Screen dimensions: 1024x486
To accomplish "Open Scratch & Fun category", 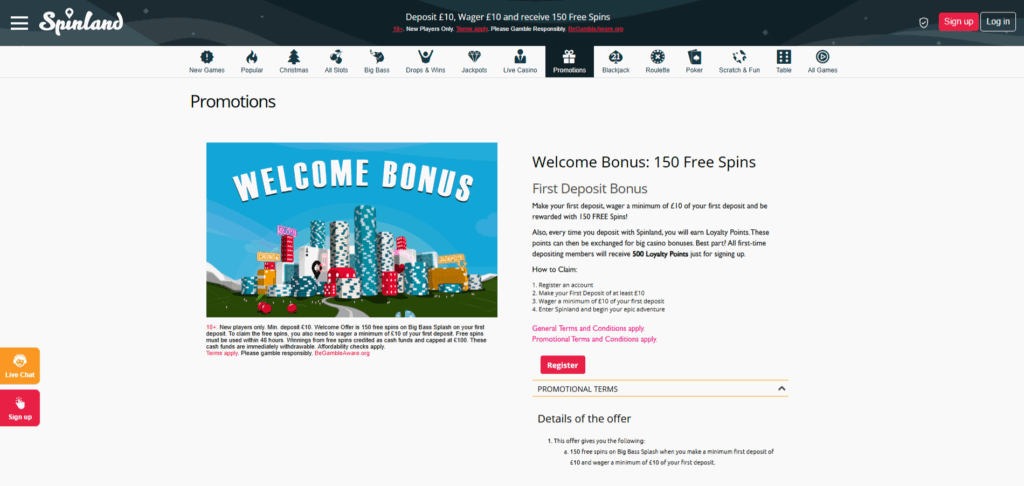I will click(739, 61).
